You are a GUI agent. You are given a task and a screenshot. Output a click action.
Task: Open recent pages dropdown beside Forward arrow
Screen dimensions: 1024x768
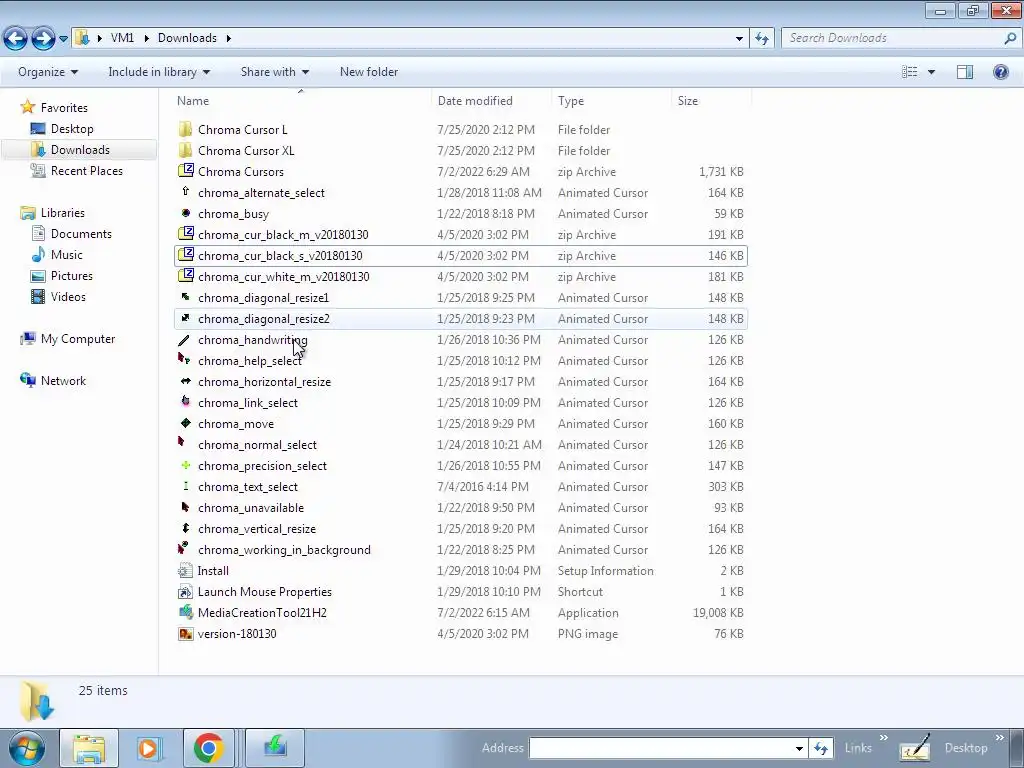63,39
